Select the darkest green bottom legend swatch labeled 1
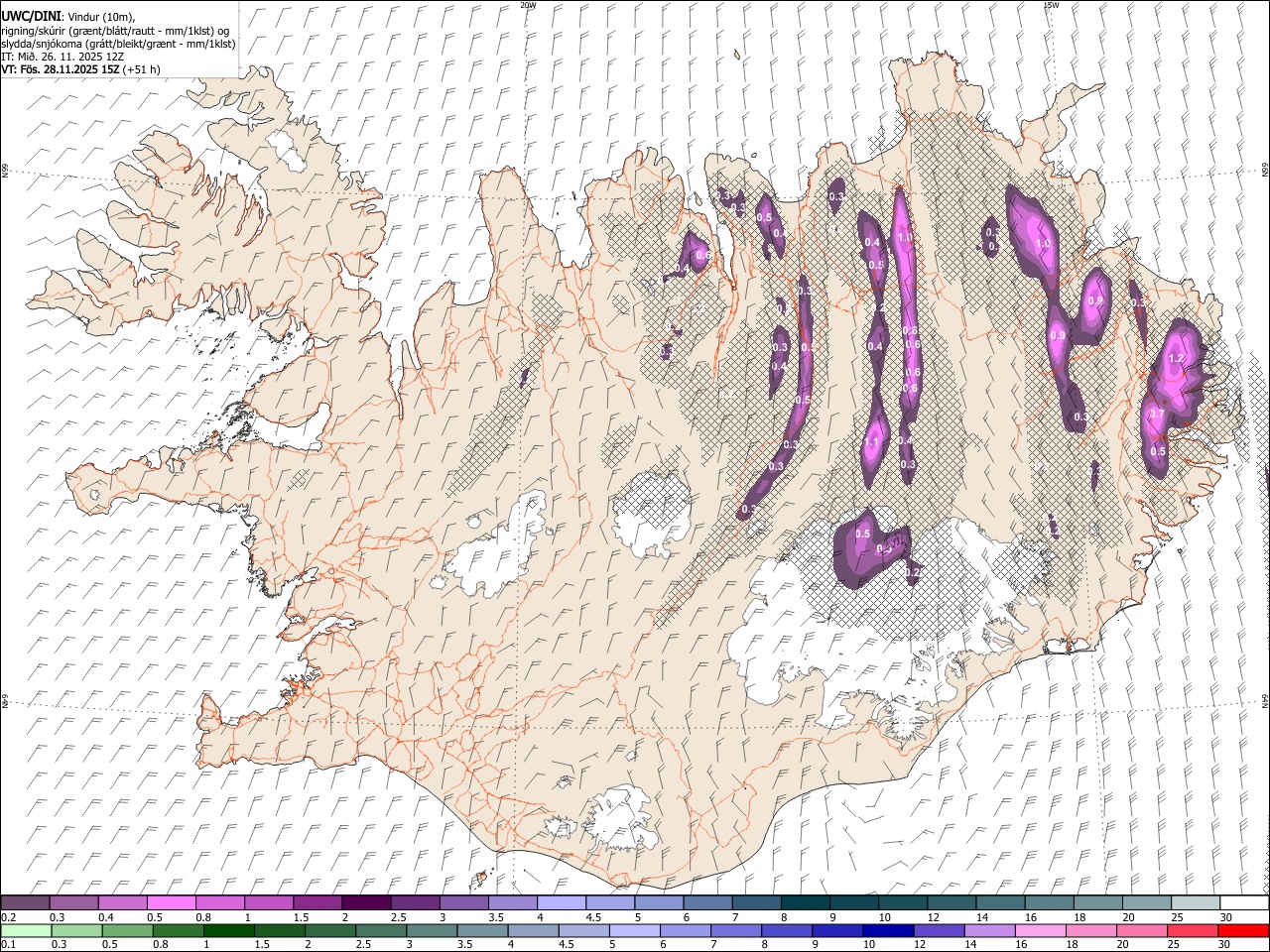The image size is (1270, 952). click(x=228, y=930)
